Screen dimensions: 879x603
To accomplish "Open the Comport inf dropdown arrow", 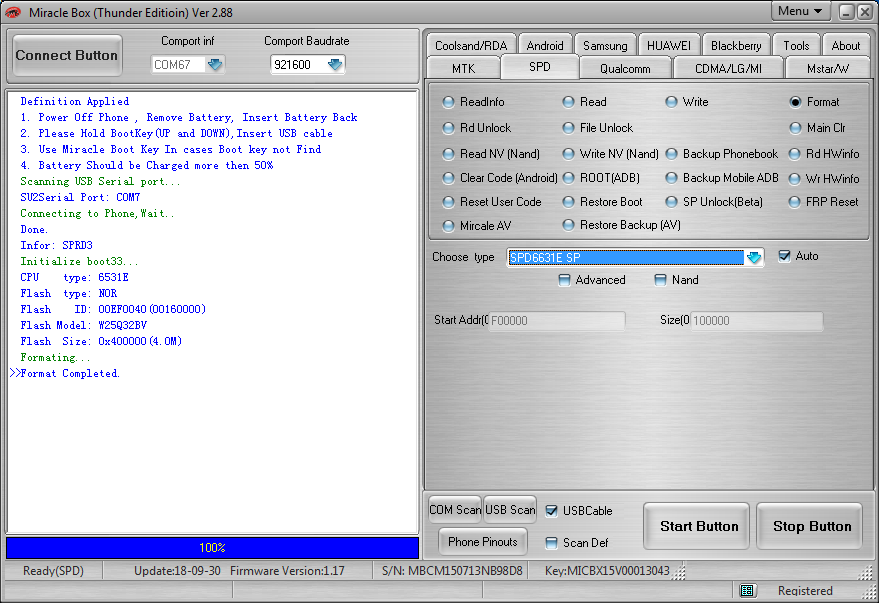I will 215,64.
